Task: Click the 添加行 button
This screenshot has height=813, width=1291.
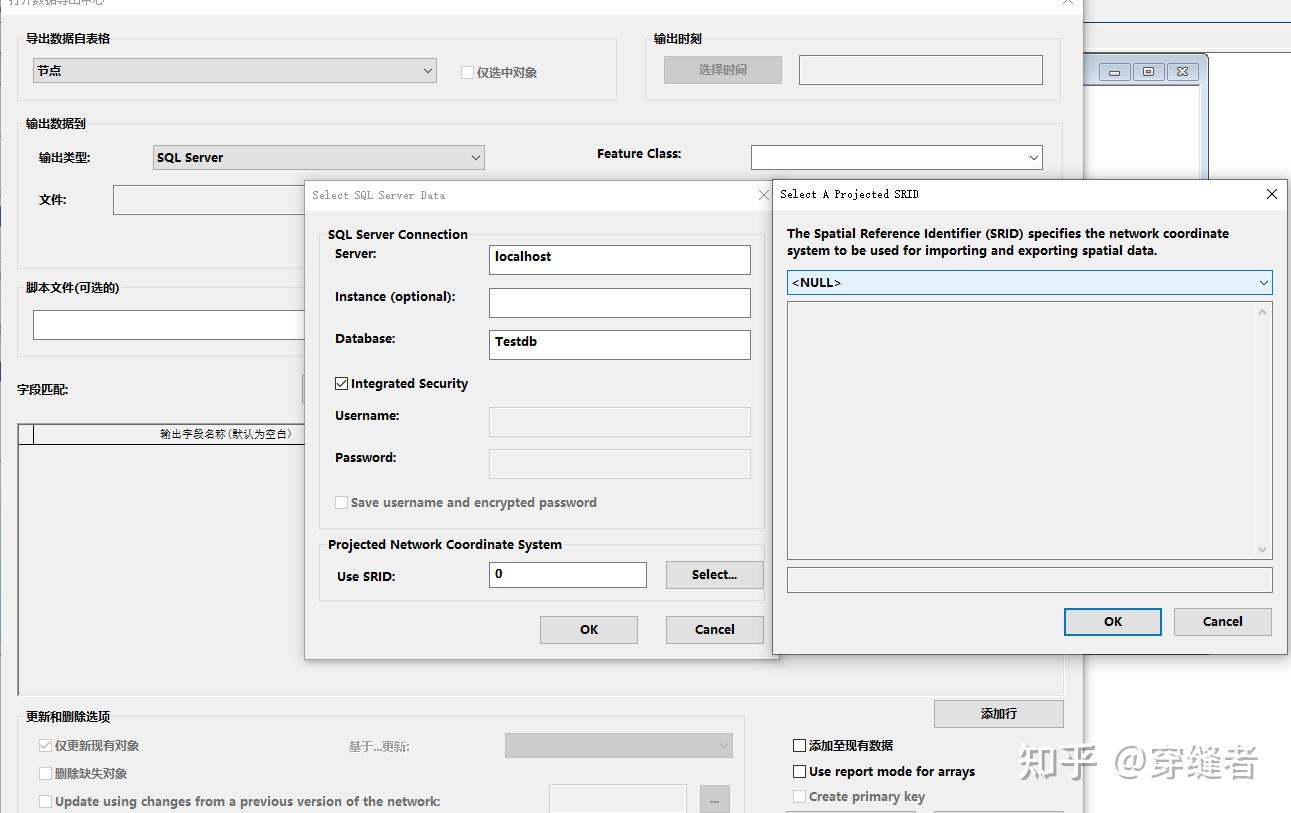Action: click(x=998, y=713)
